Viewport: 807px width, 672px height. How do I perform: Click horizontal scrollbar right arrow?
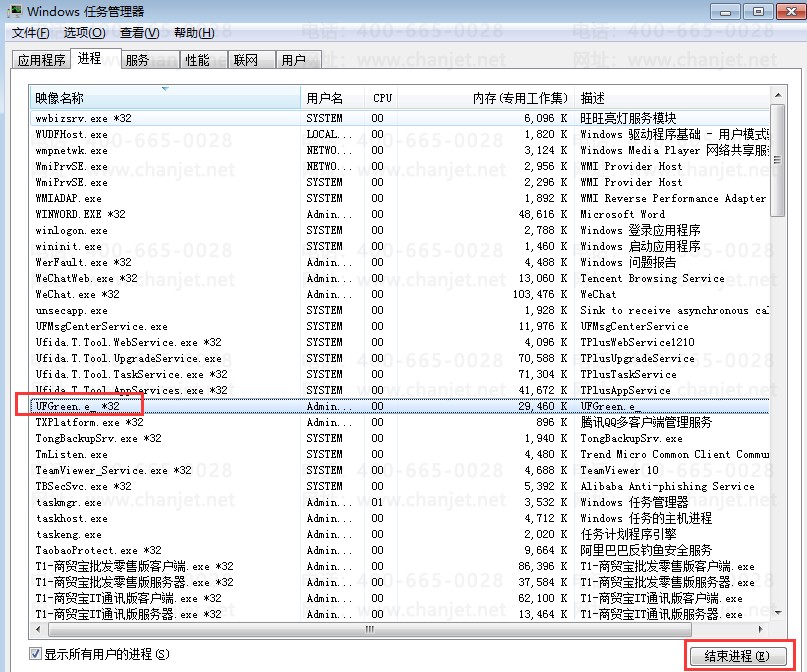click(x=762, y=629)
